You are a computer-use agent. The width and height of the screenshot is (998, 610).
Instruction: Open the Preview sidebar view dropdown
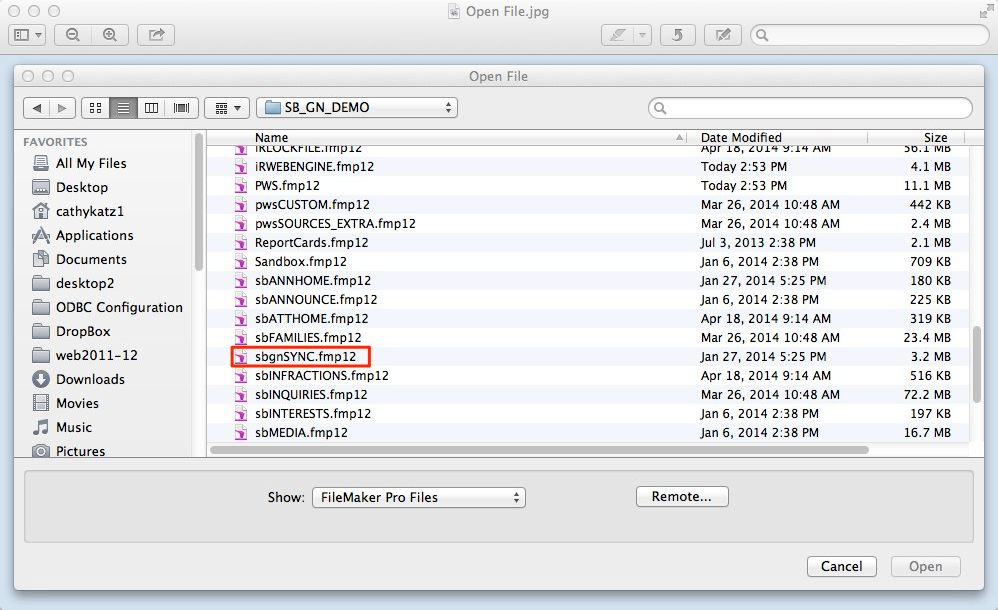click(27, 35)
